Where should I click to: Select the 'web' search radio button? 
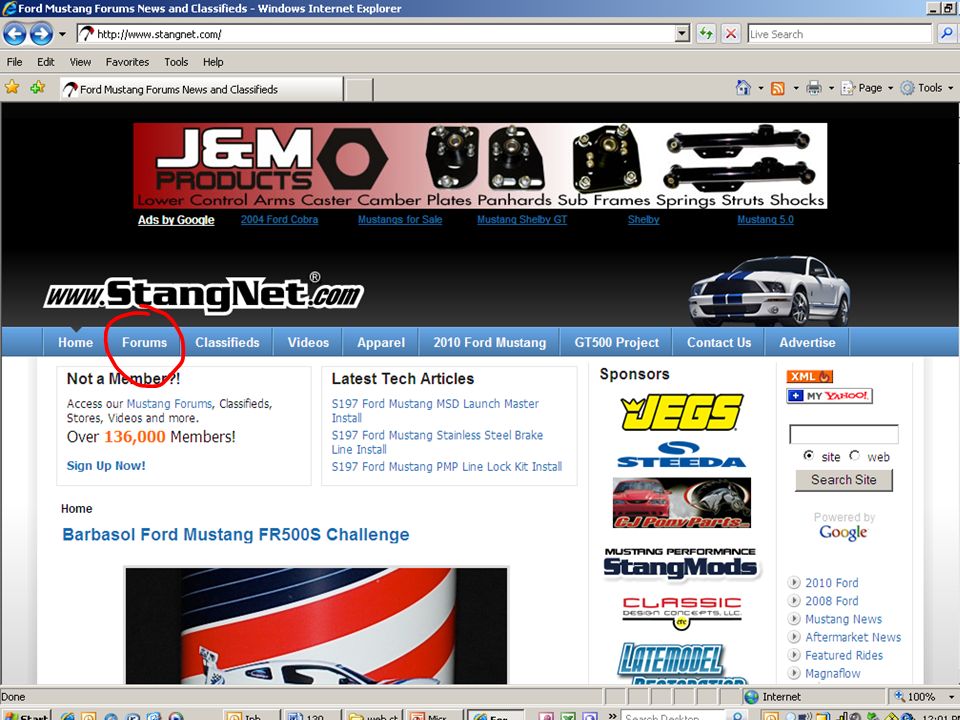click(x=855, y=456)
